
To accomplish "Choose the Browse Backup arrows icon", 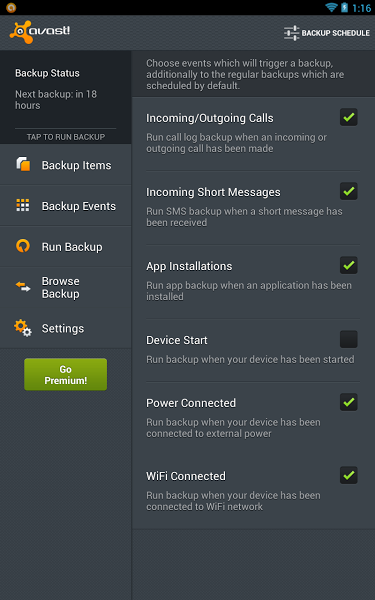I will point(23,287).
